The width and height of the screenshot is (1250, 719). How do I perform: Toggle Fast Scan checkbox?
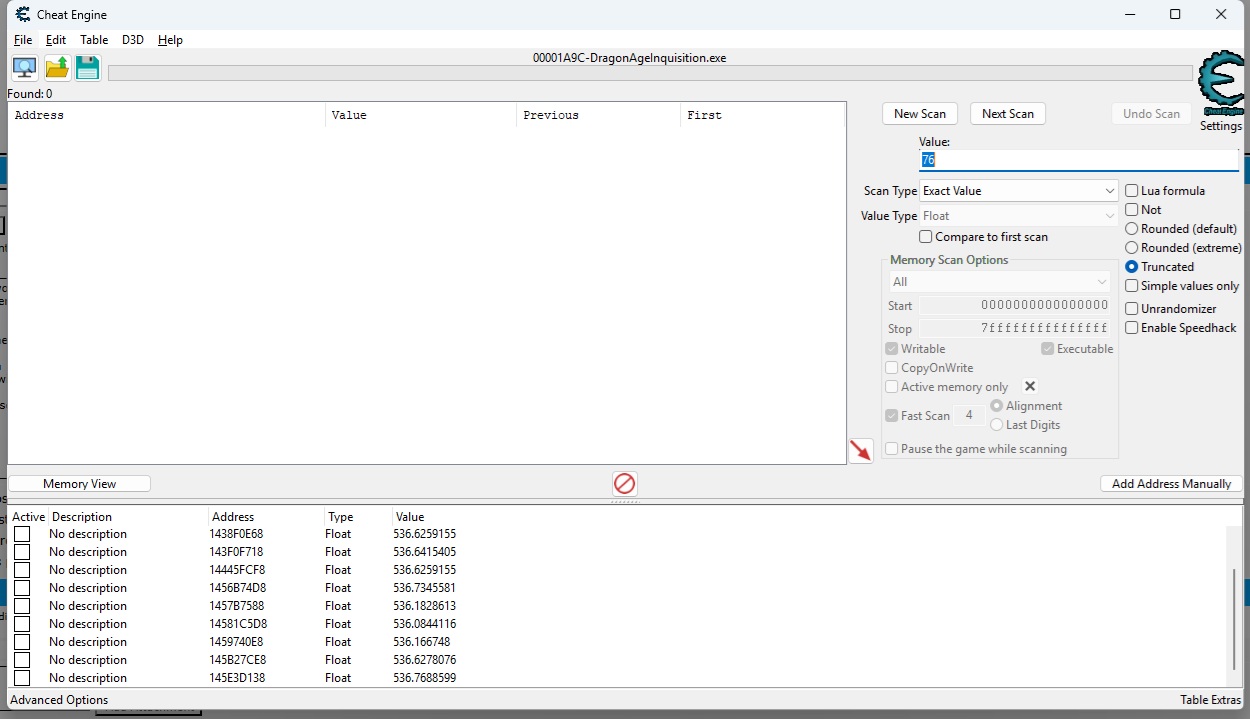[x=892, y=416]
